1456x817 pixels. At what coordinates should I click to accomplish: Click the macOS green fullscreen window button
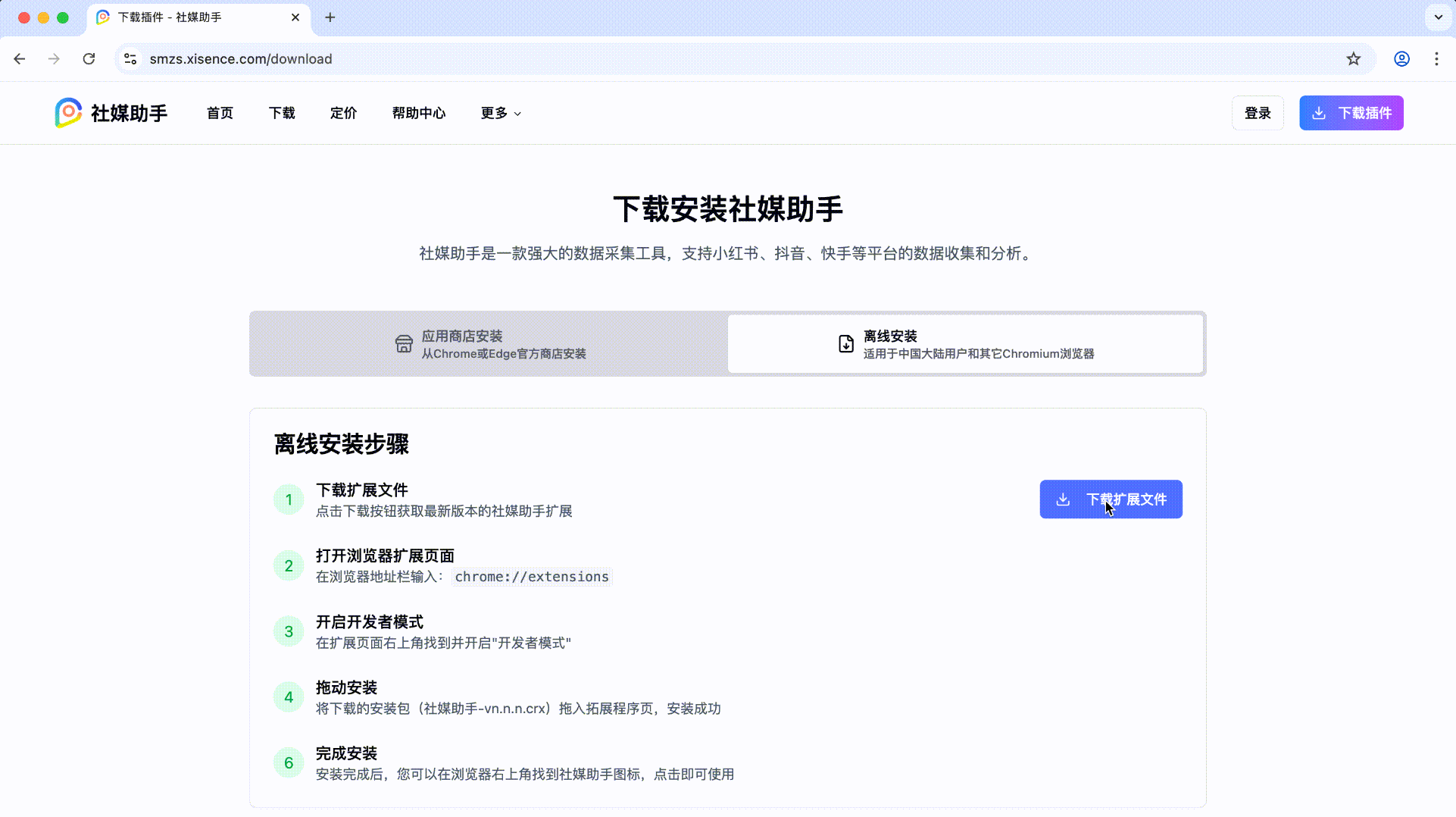pyautogui.click(x=63, y=17)
